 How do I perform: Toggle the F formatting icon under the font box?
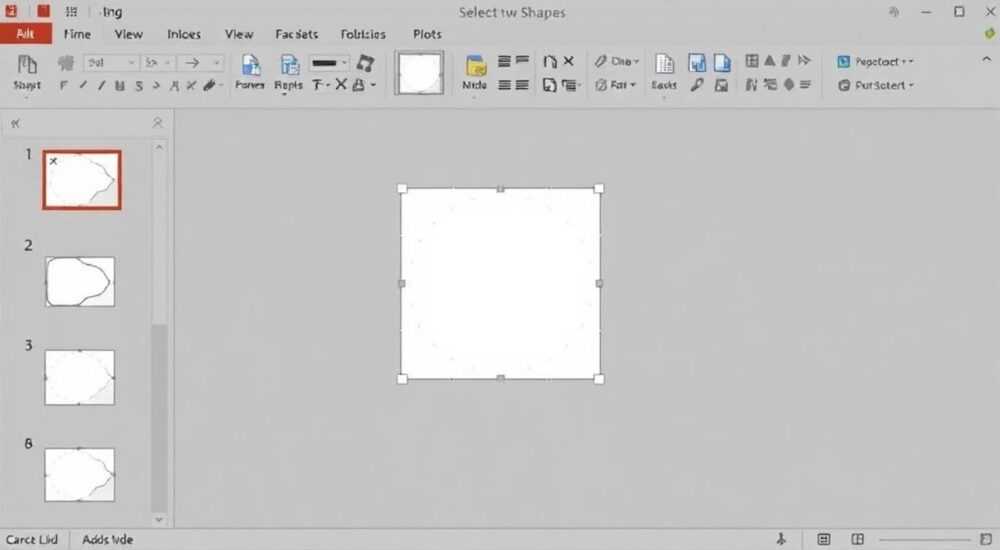pos(63,85)
